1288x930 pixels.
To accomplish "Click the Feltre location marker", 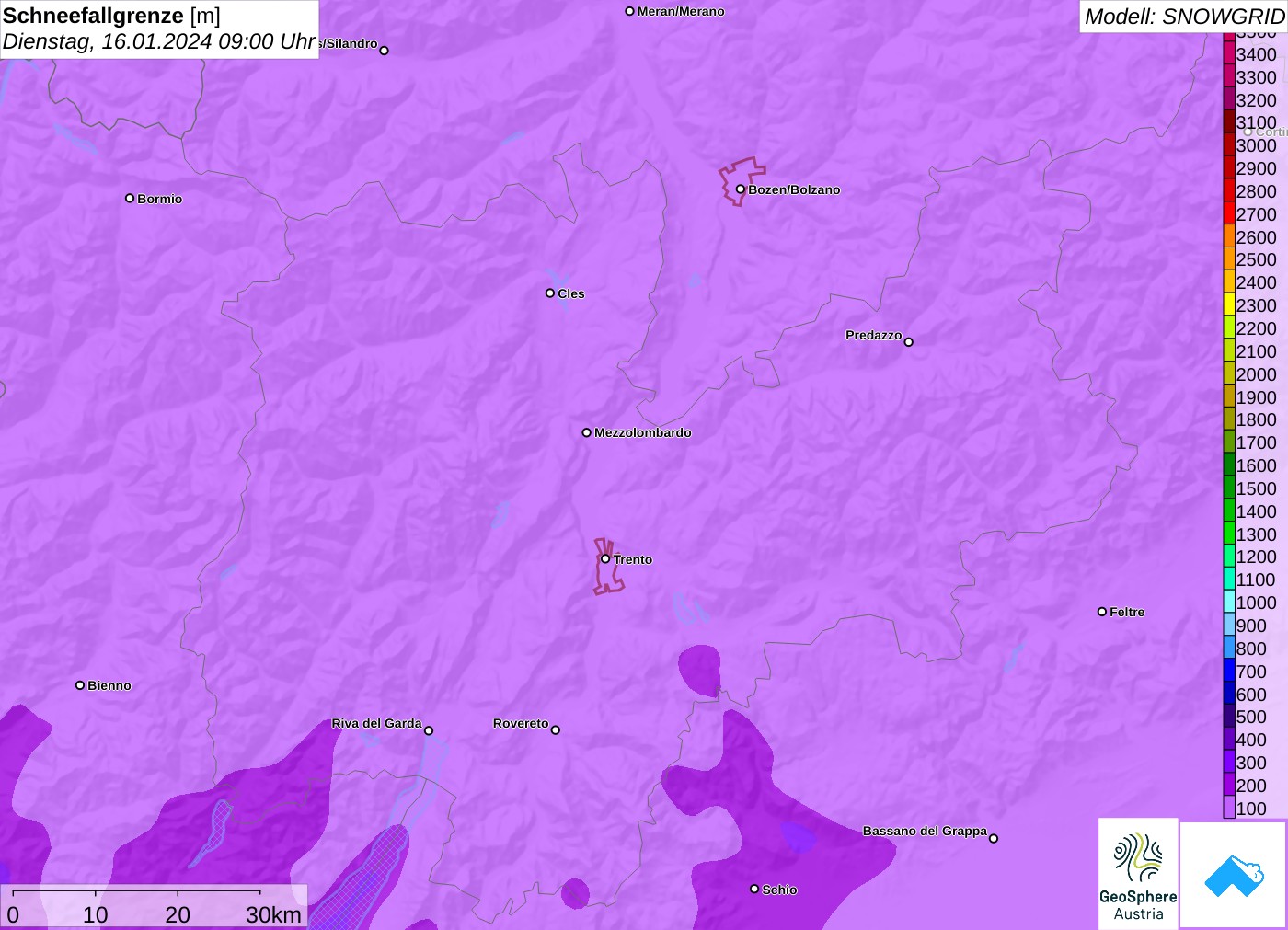I will pyautogui.click(x=1102, y=612).
